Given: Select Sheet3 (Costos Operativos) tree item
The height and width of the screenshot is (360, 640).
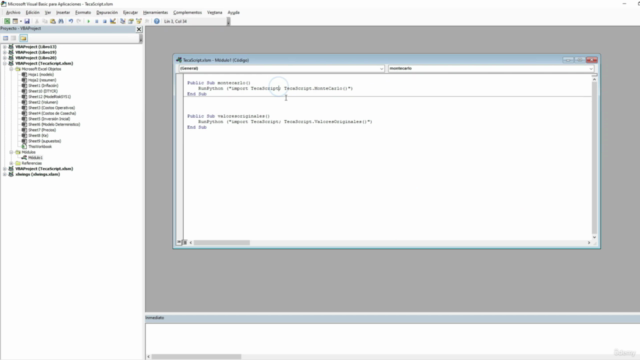Looking at the screenshot, I should (x=51, y=108).
